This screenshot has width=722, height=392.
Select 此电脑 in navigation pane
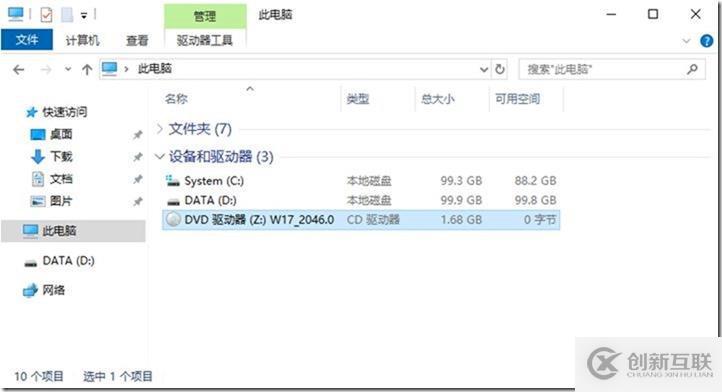74,231
